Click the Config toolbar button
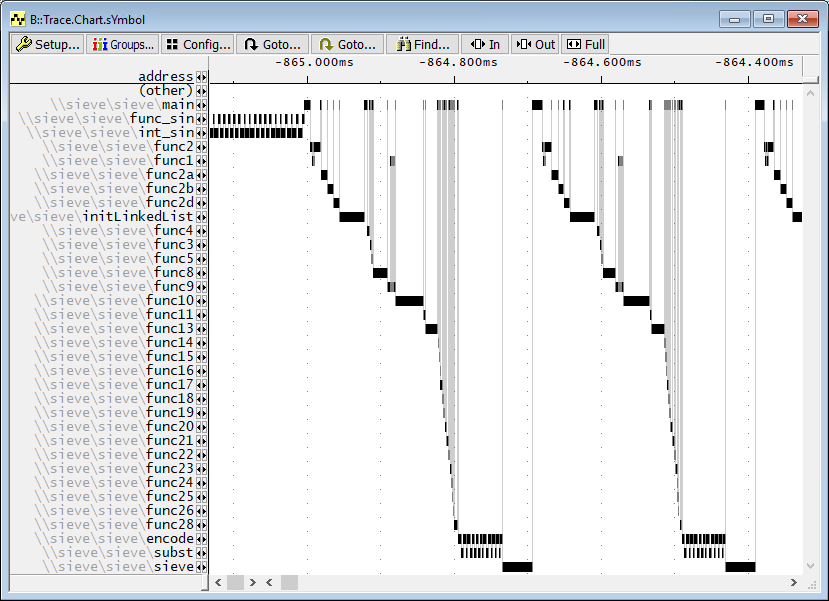Image resolution: width=829 pixels, height=601 pixels. [197, 44]
